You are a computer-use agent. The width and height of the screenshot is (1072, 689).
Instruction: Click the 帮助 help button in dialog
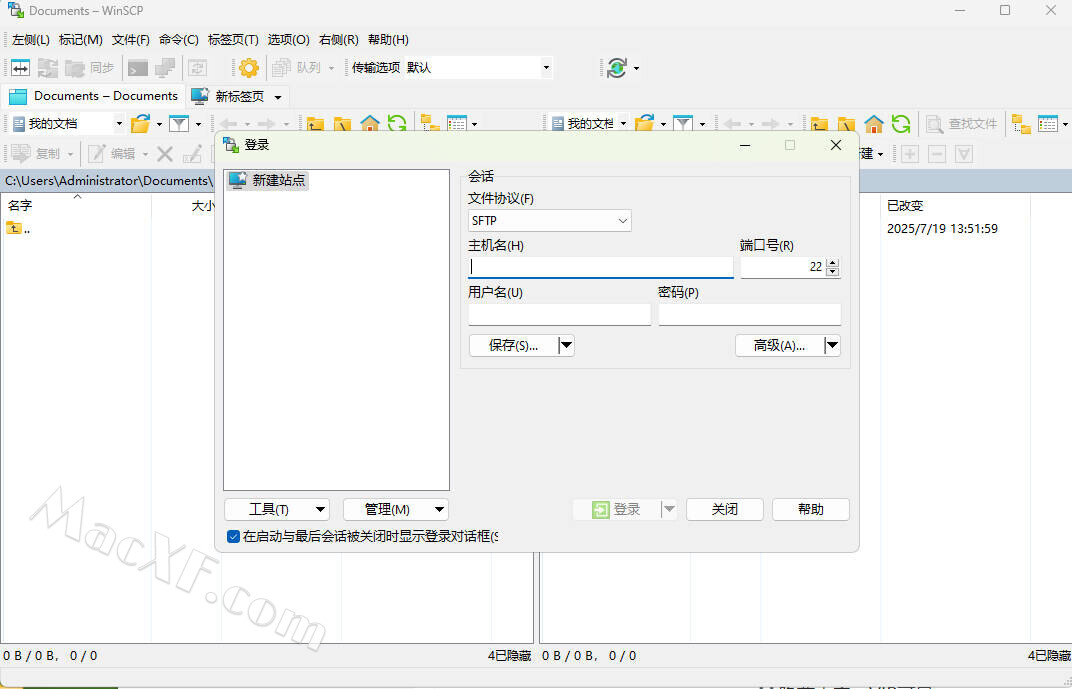click(811, 509)
